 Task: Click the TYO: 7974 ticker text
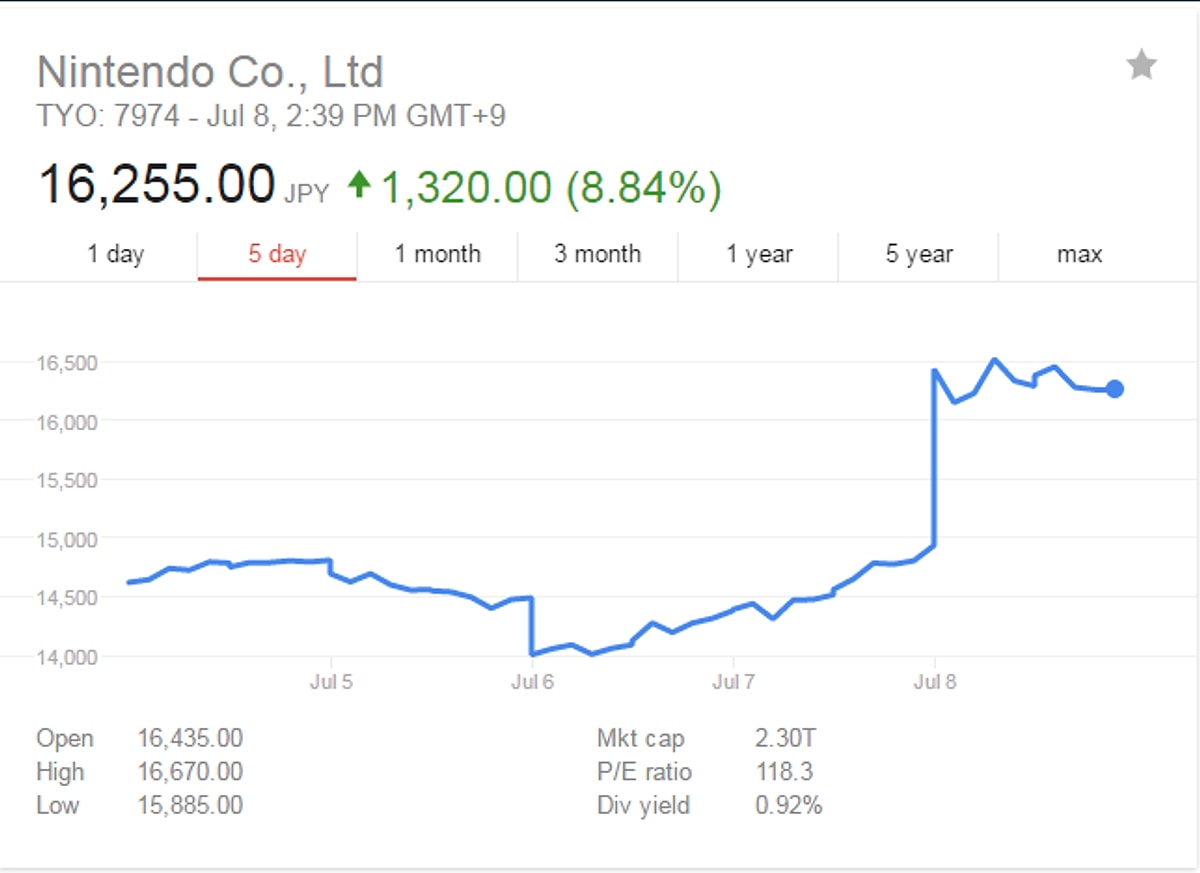108,117
